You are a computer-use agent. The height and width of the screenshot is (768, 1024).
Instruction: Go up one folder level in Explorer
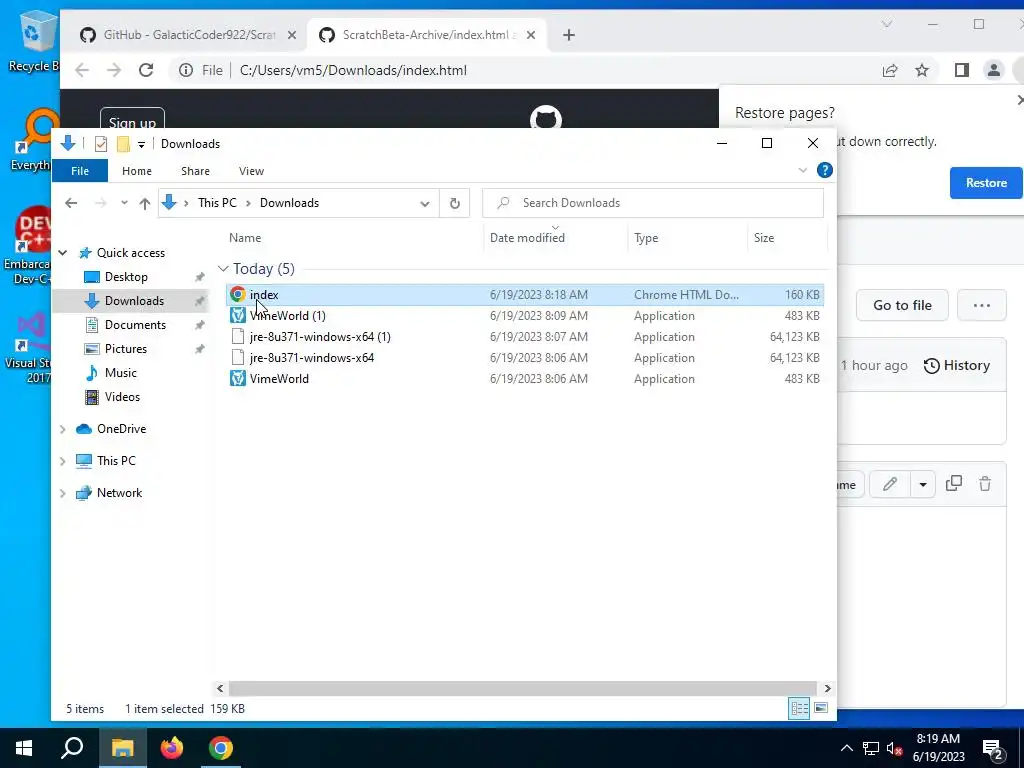tap(145, 203)
